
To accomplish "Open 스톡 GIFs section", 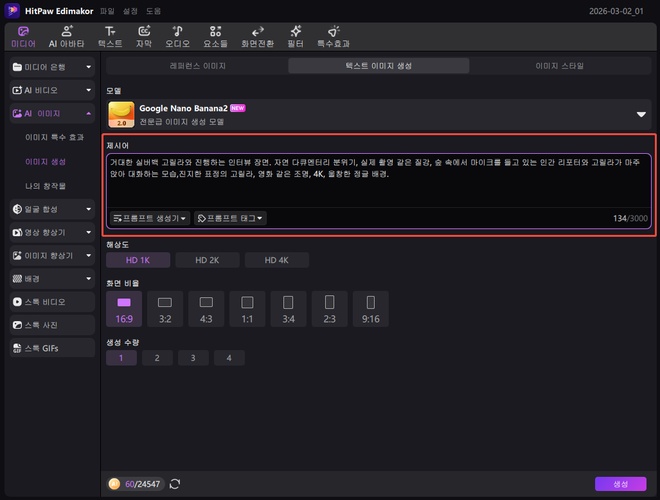I will [x=52, y=348].
